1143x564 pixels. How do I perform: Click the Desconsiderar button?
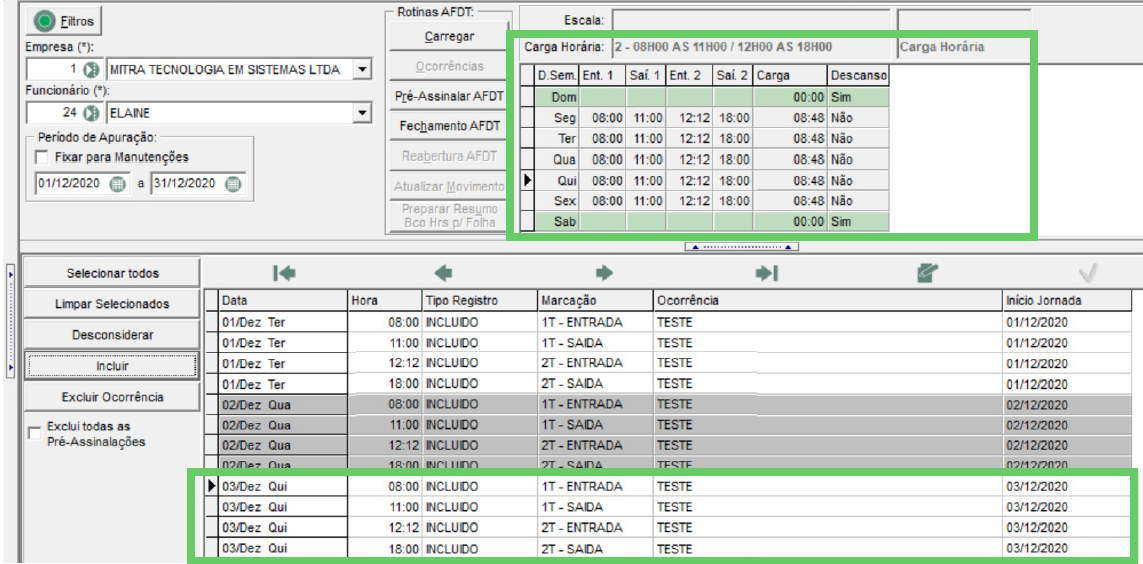click(112, 335)
